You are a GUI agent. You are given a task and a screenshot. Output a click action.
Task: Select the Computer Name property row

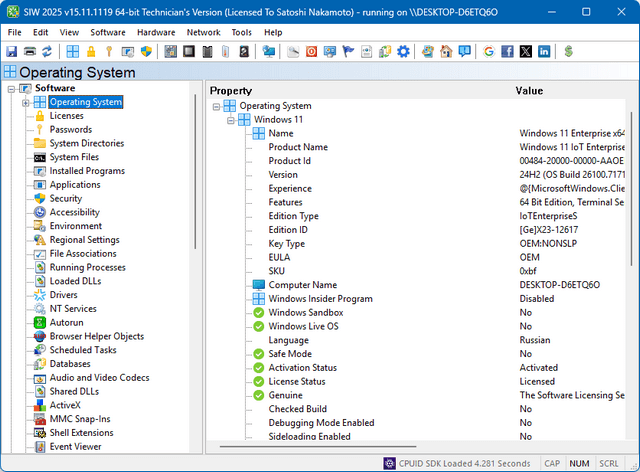302,285
